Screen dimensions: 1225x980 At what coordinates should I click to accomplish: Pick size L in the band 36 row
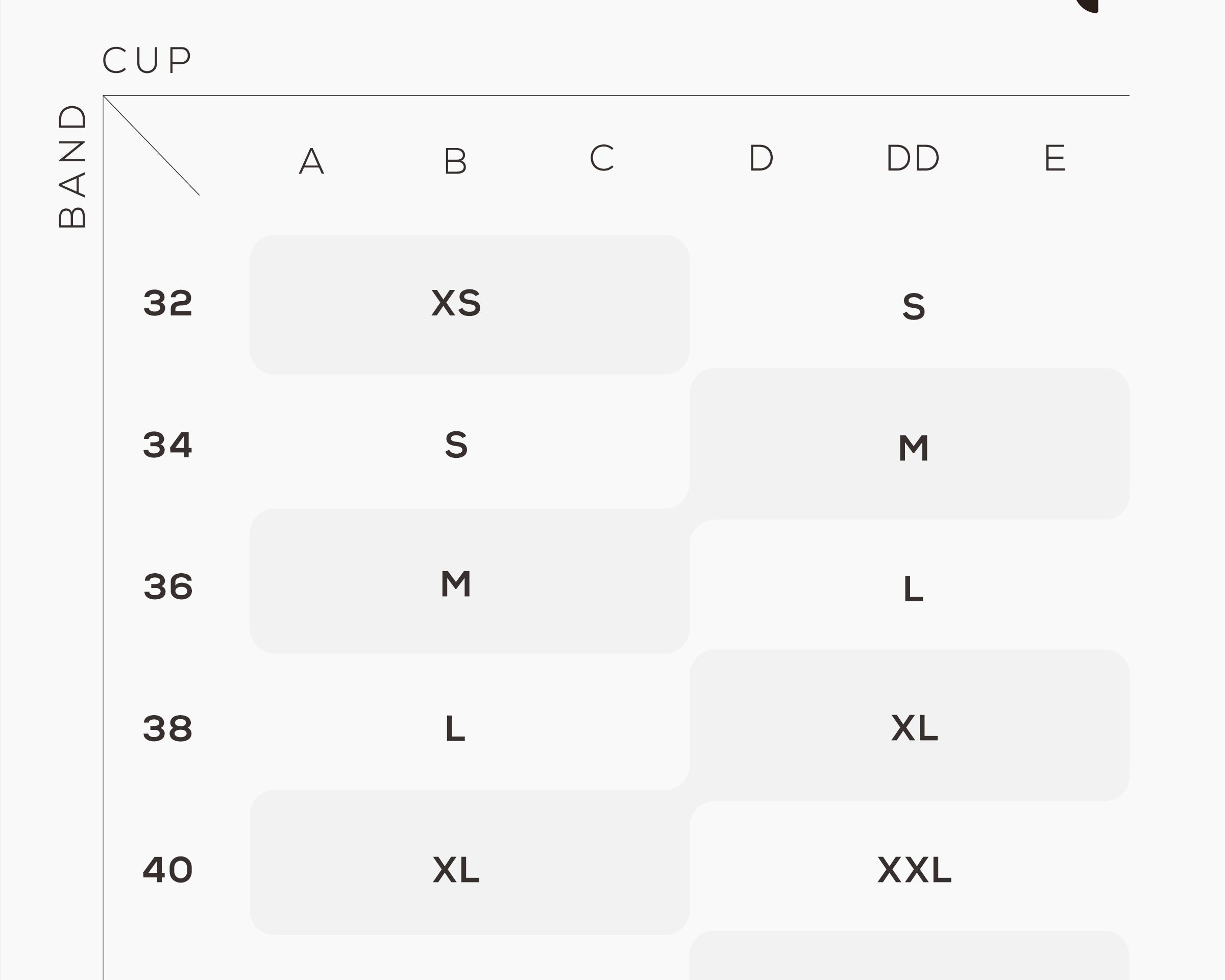point(914,589)
